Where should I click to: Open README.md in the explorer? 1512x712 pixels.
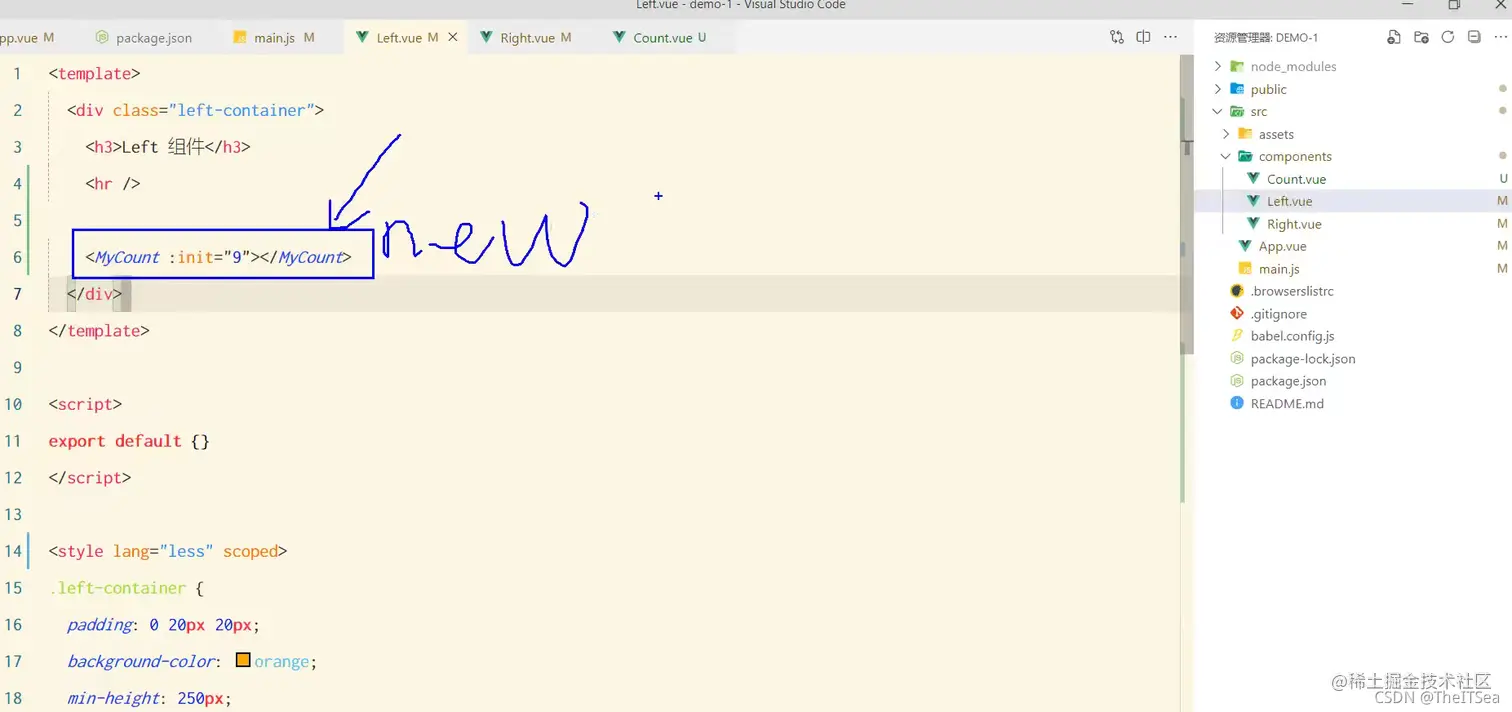(x=1287, y=404)
